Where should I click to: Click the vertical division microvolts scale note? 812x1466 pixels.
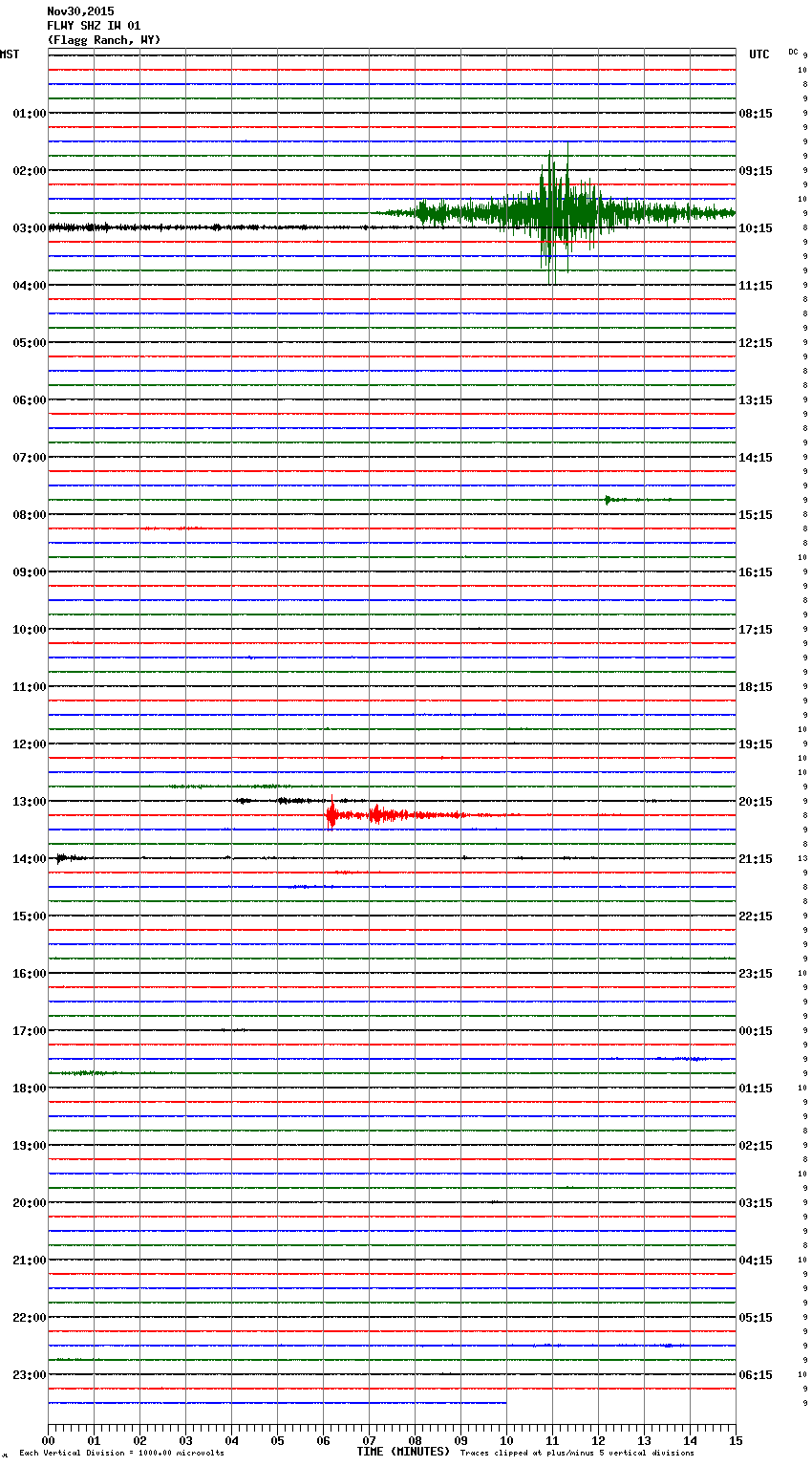click(121, 1453)
